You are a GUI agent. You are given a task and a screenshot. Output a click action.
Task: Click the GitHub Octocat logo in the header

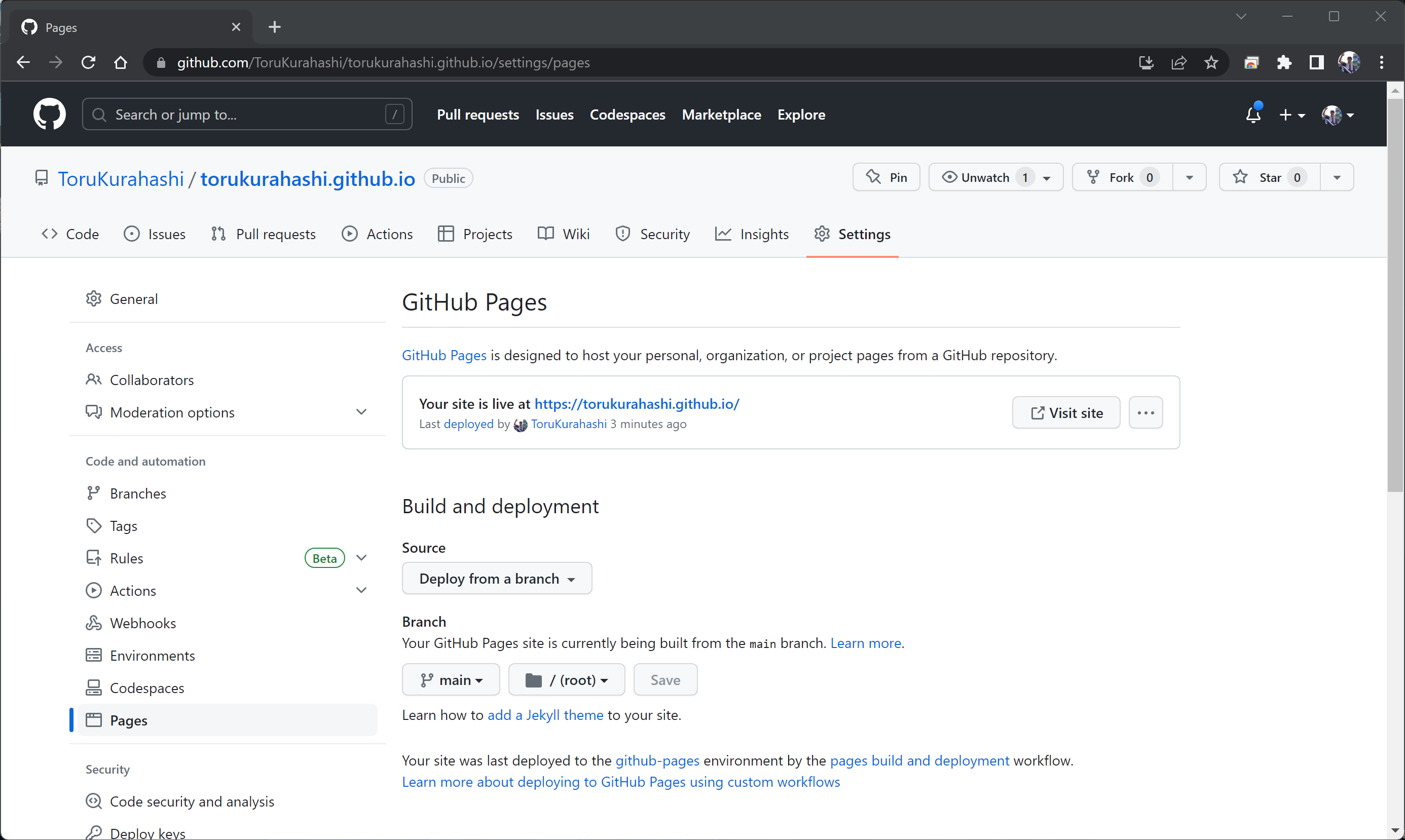point(49,114)
